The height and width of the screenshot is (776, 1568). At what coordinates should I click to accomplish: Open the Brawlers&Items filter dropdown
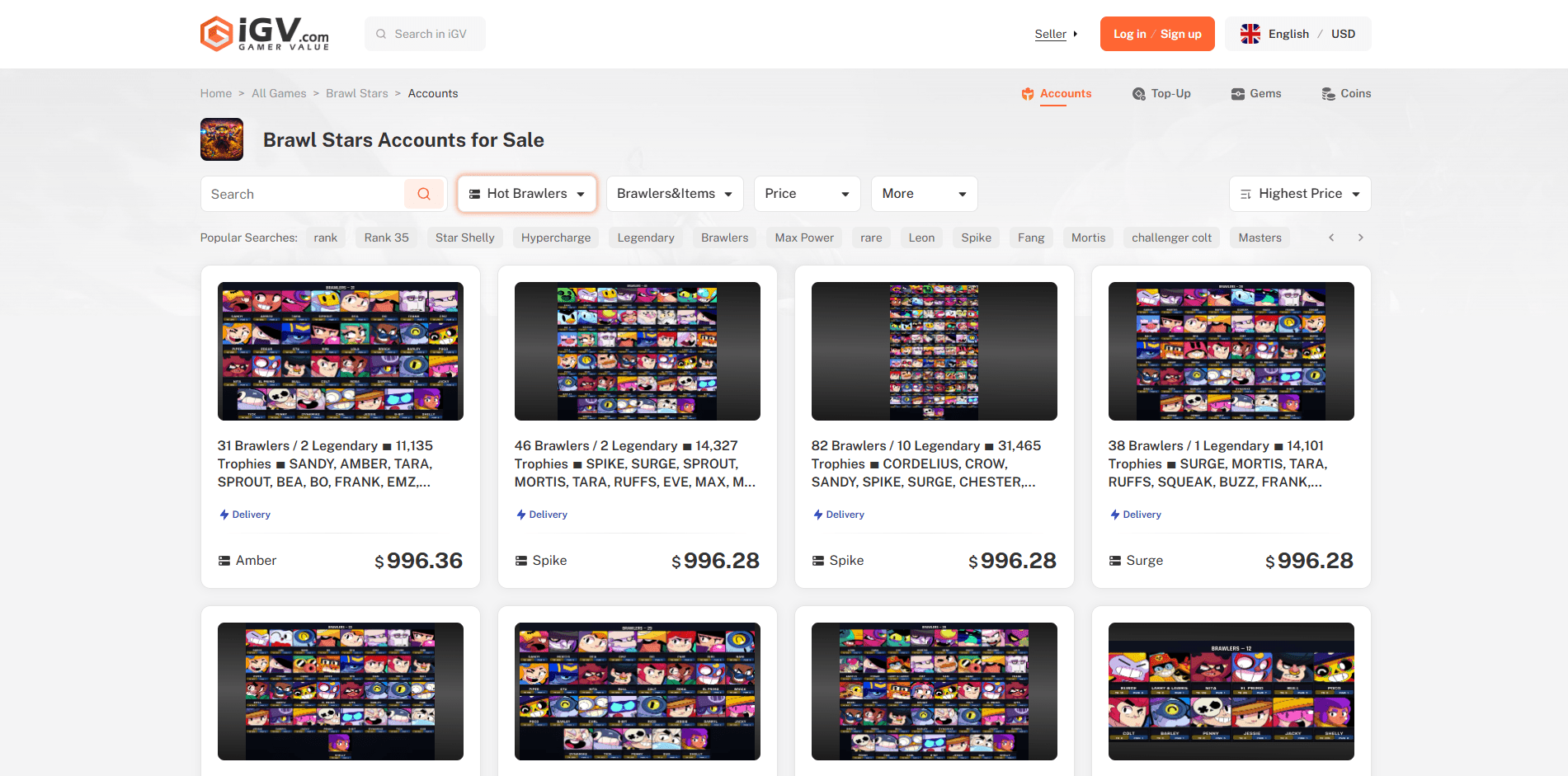[x=675, y=194]
